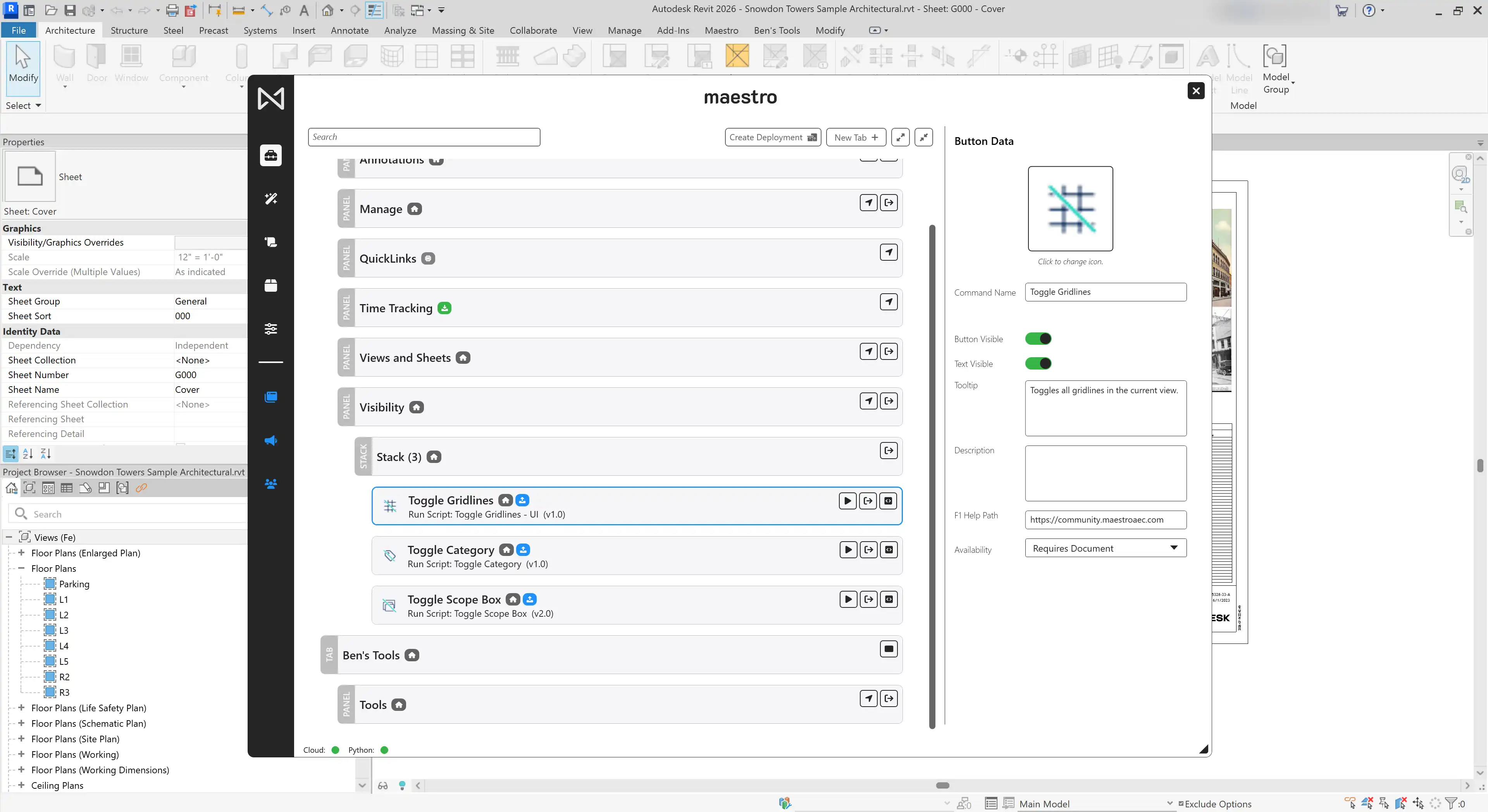This screenshot has width=1488, height=812.
Task: Open the sliders settings icon in Maestro sidebar
Action: [x=270, y=329]
